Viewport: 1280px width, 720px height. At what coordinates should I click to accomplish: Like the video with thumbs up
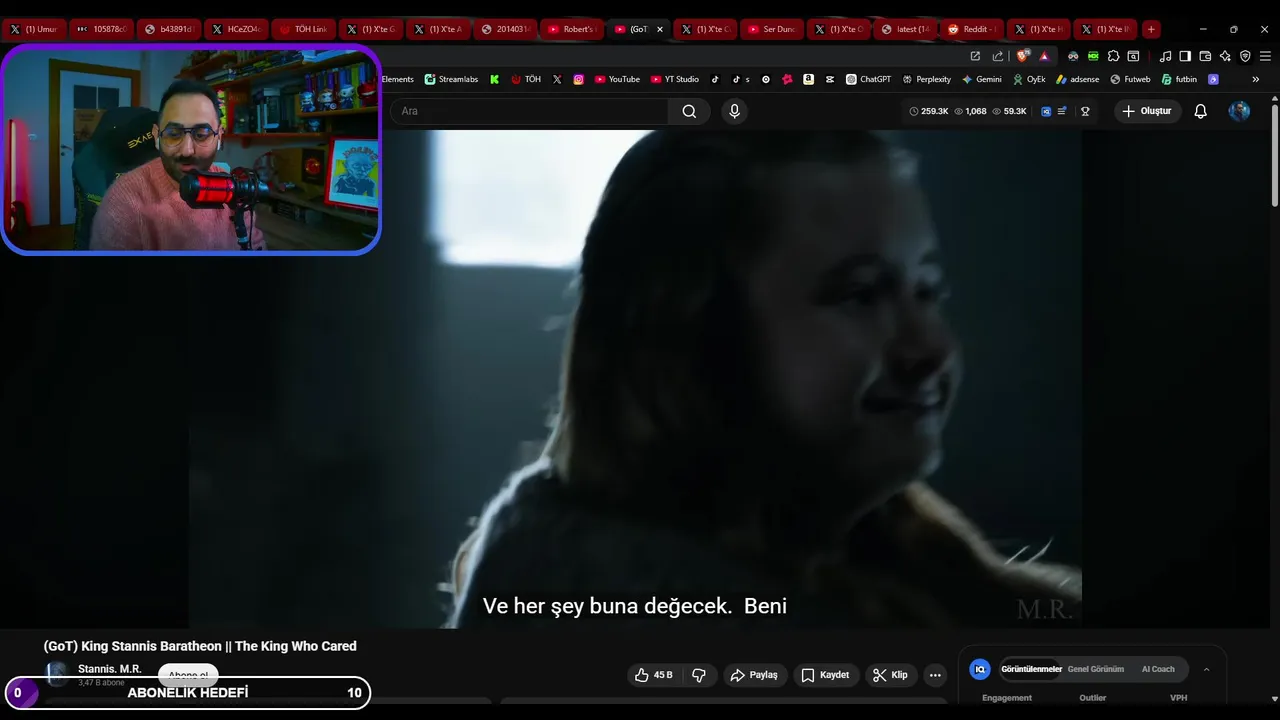click(653, 675)
